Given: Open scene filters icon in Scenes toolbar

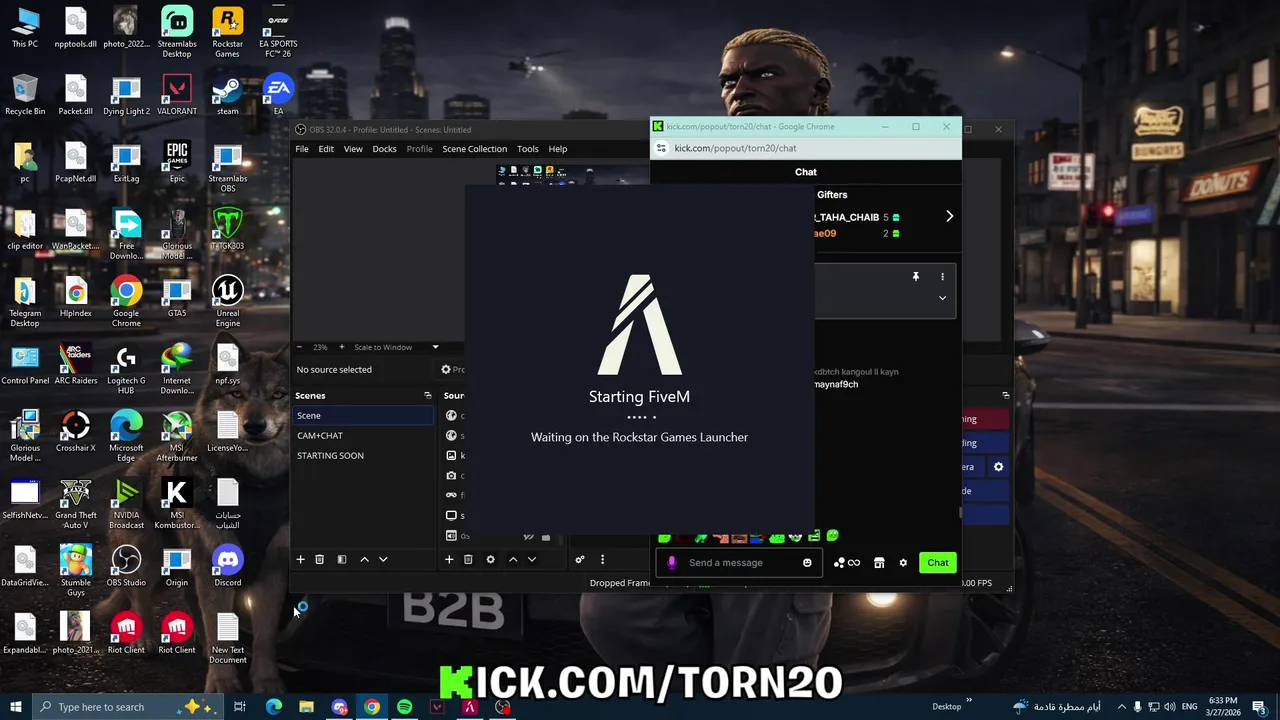Looking at the screenshot, I should 342,560.
